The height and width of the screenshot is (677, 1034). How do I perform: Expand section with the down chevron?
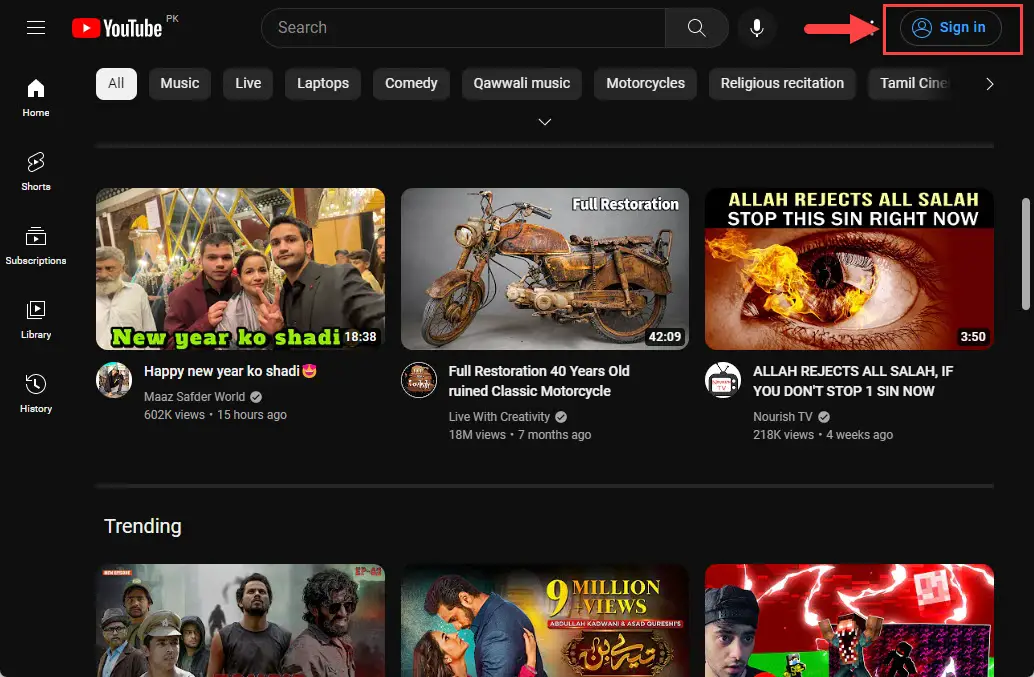pos(545,122)
